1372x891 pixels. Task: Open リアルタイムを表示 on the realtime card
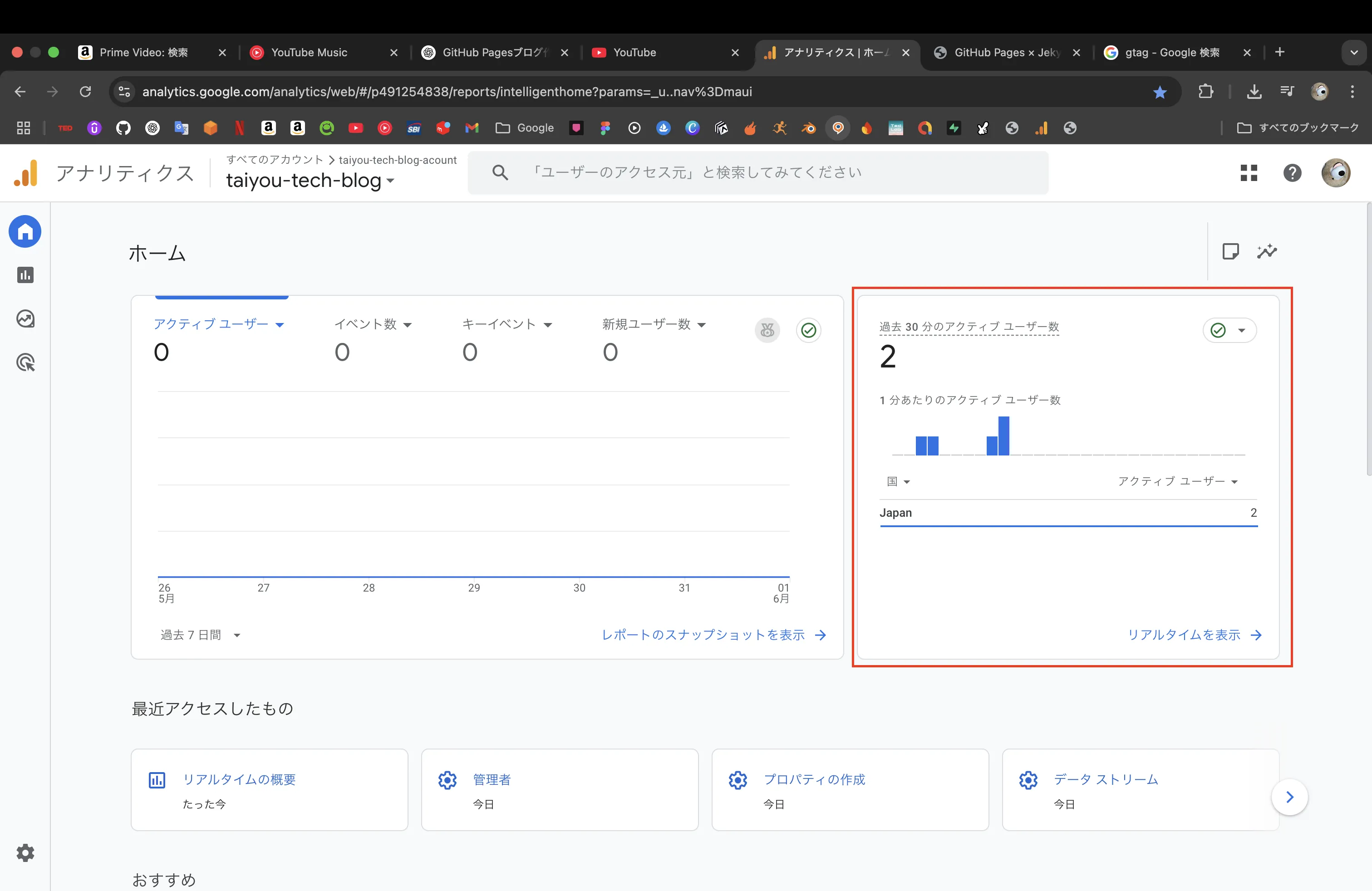1184,635
